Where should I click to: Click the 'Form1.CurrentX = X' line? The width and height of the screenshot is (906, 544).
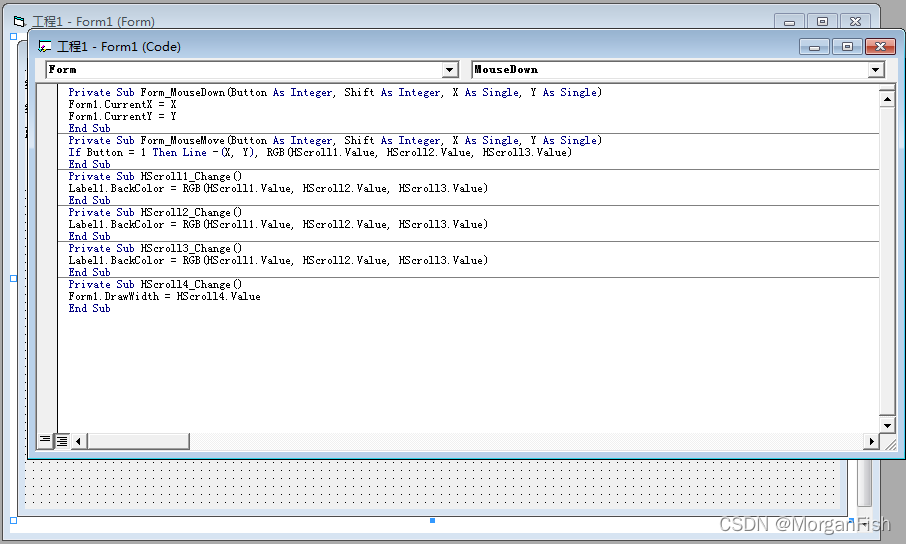click(122, 105)
